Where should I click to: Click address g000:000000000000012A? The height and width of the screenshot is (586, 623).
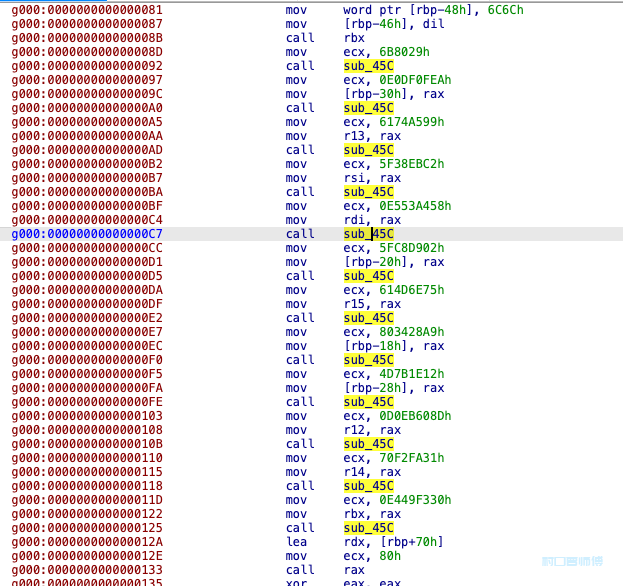87,542
